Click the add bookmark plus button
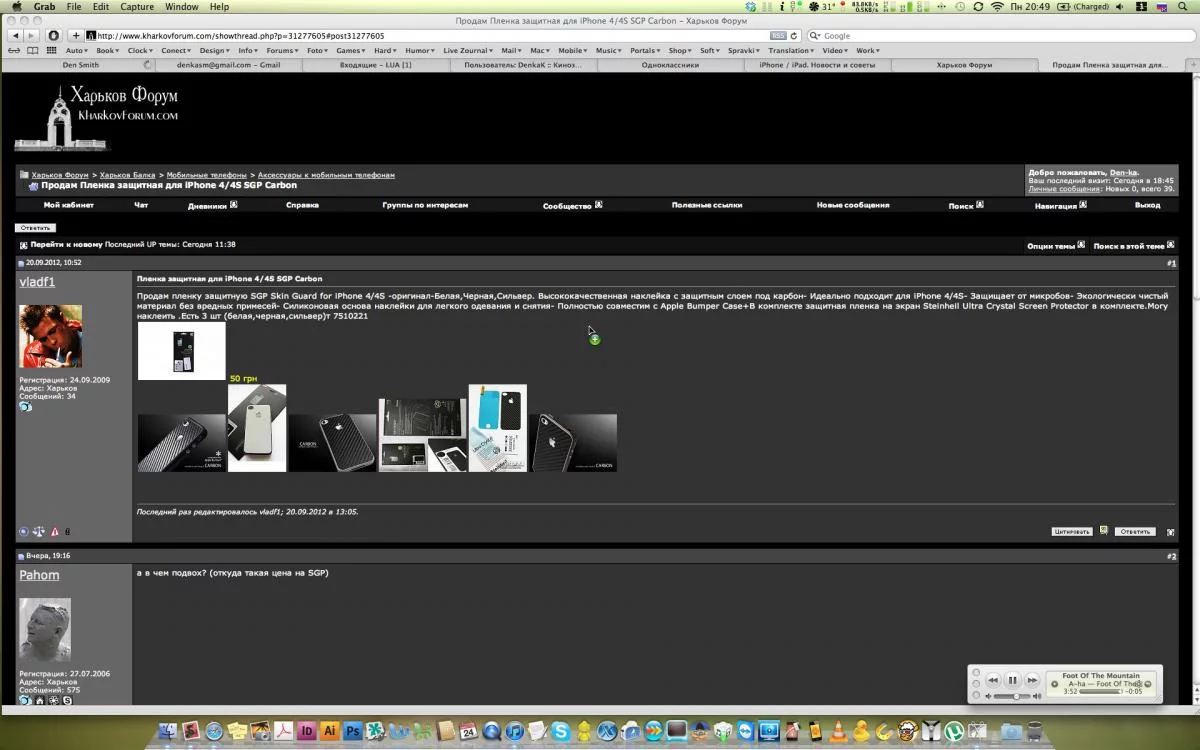The height and width of the screenshot is (750, 1200). (x=76, y=36)
